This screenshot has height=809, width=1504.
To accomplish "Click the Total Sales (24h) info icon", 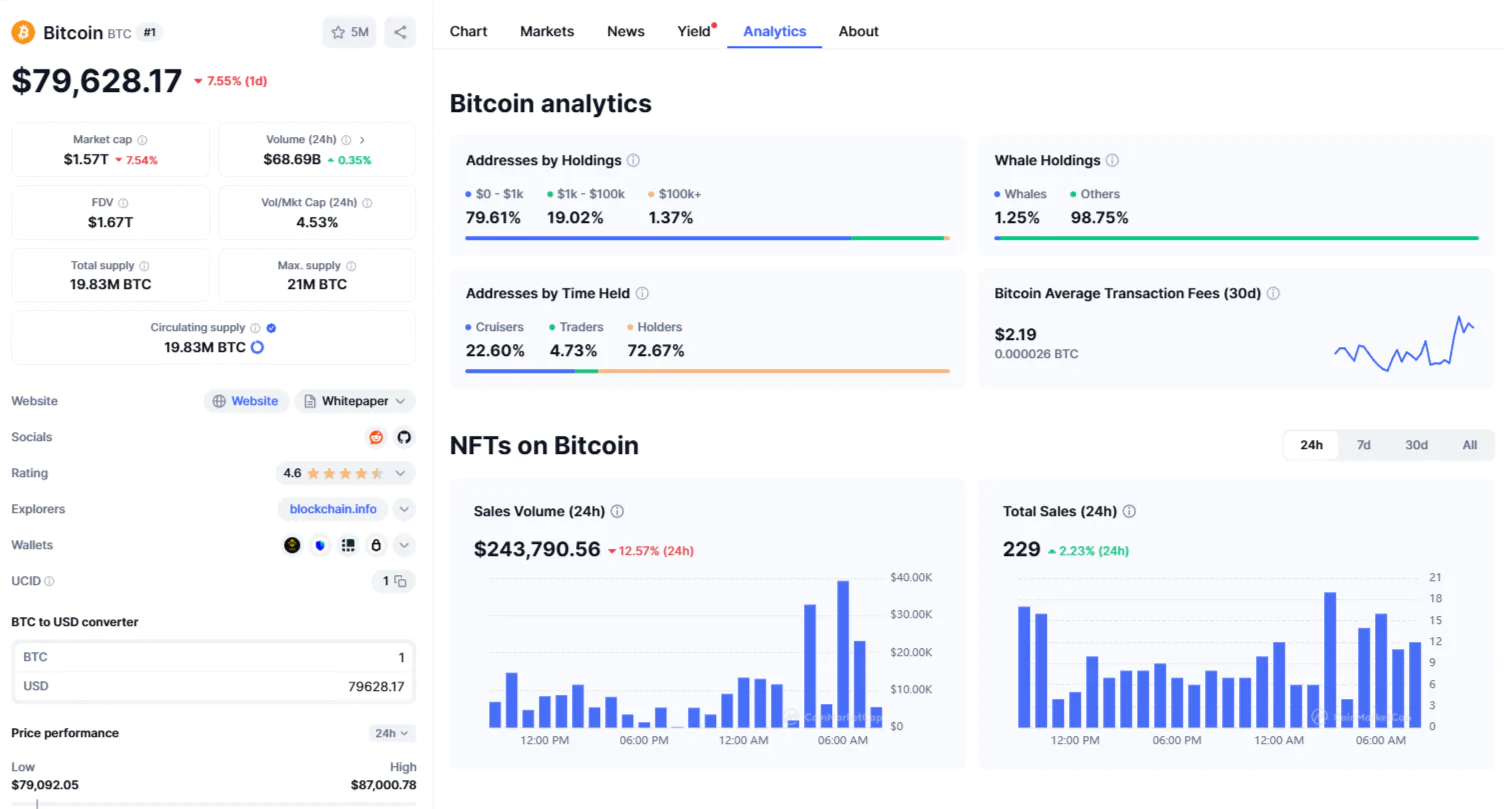I will (1129, 511).
